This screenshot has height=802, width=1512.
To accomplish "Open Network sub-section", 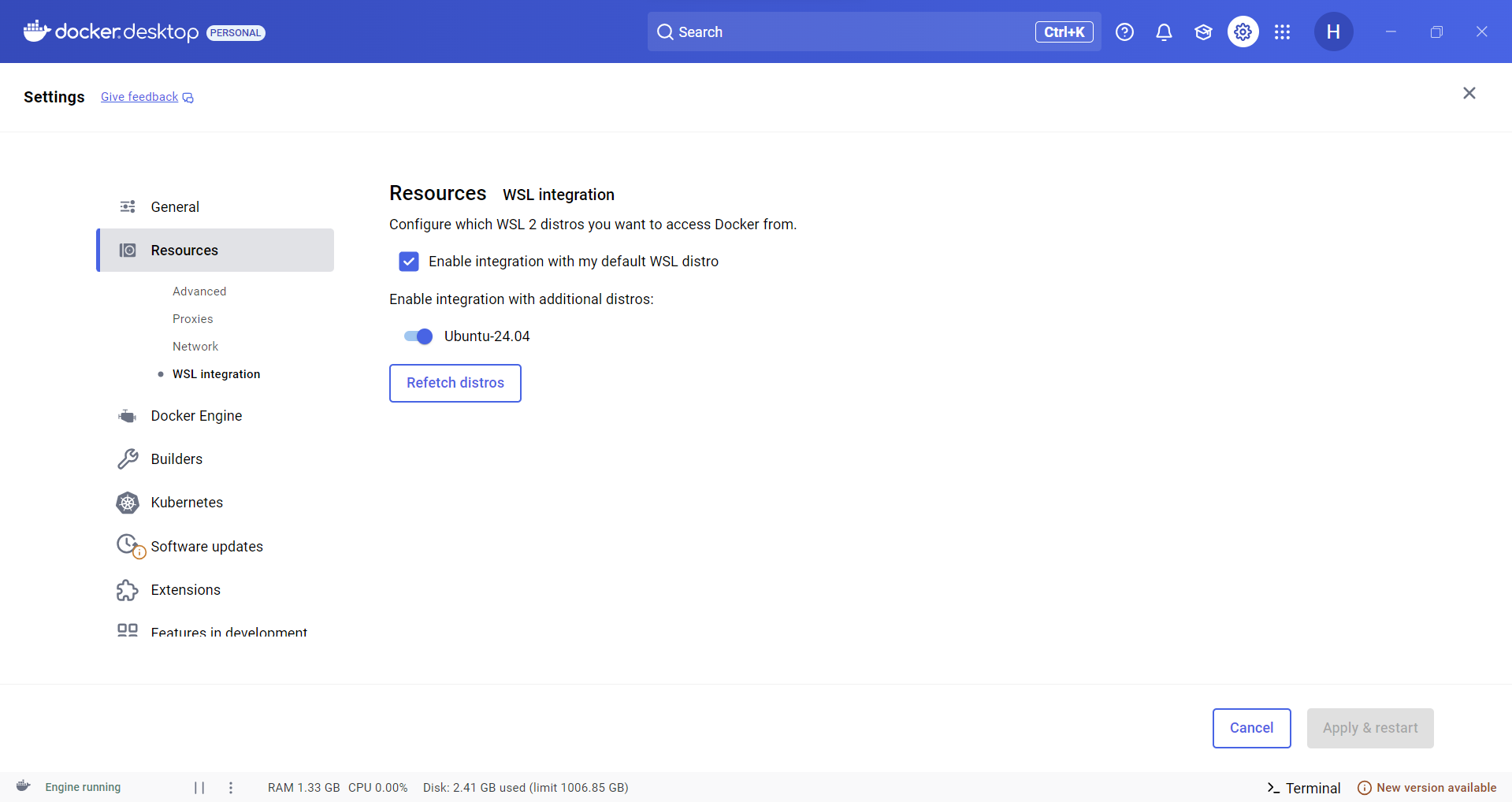I will [x=195, y=347].
